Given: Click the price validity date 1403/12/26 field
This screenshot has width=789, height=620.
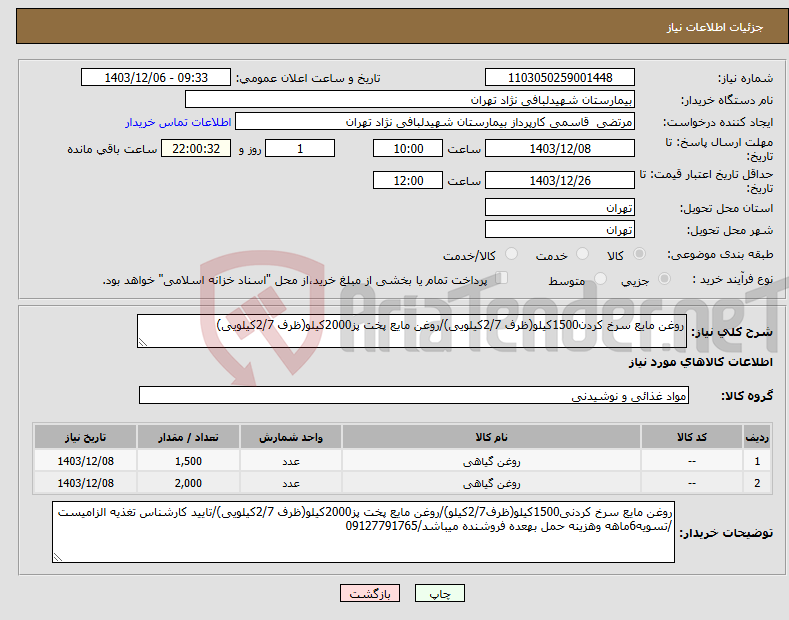Looking at the screenshot, I should click(560, 180).
